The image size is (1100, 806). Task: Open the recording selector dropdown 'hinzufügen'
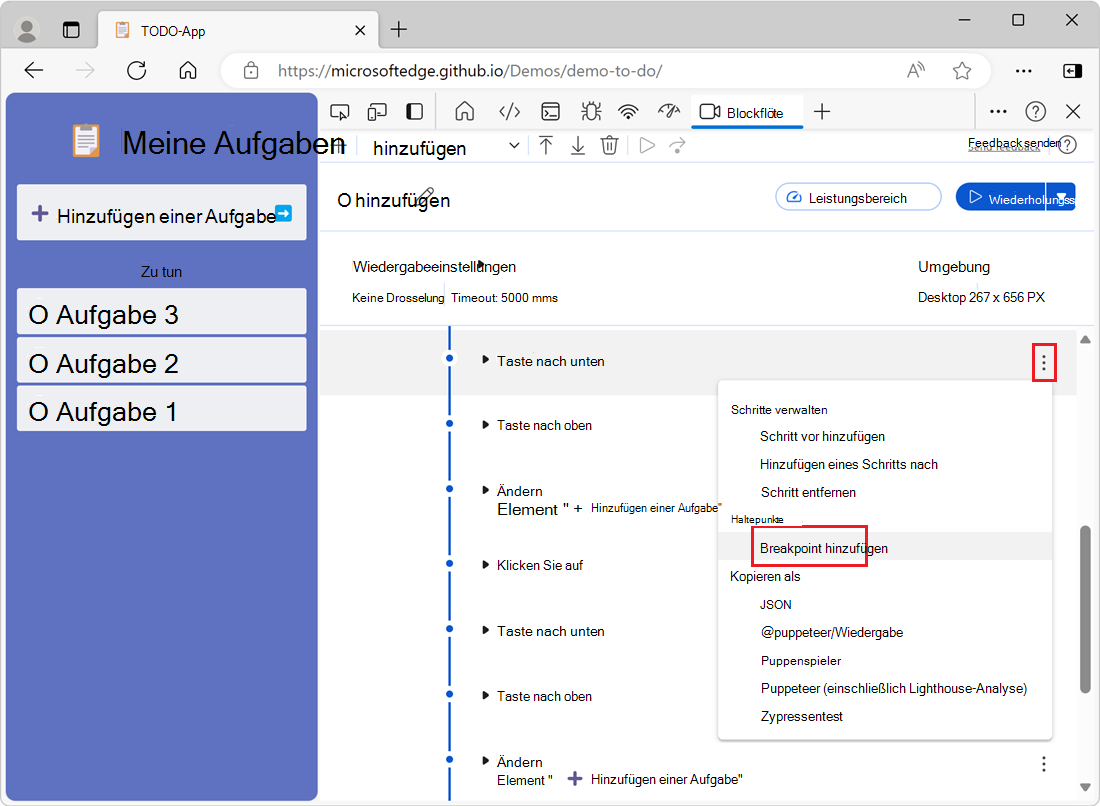[446, 148]
